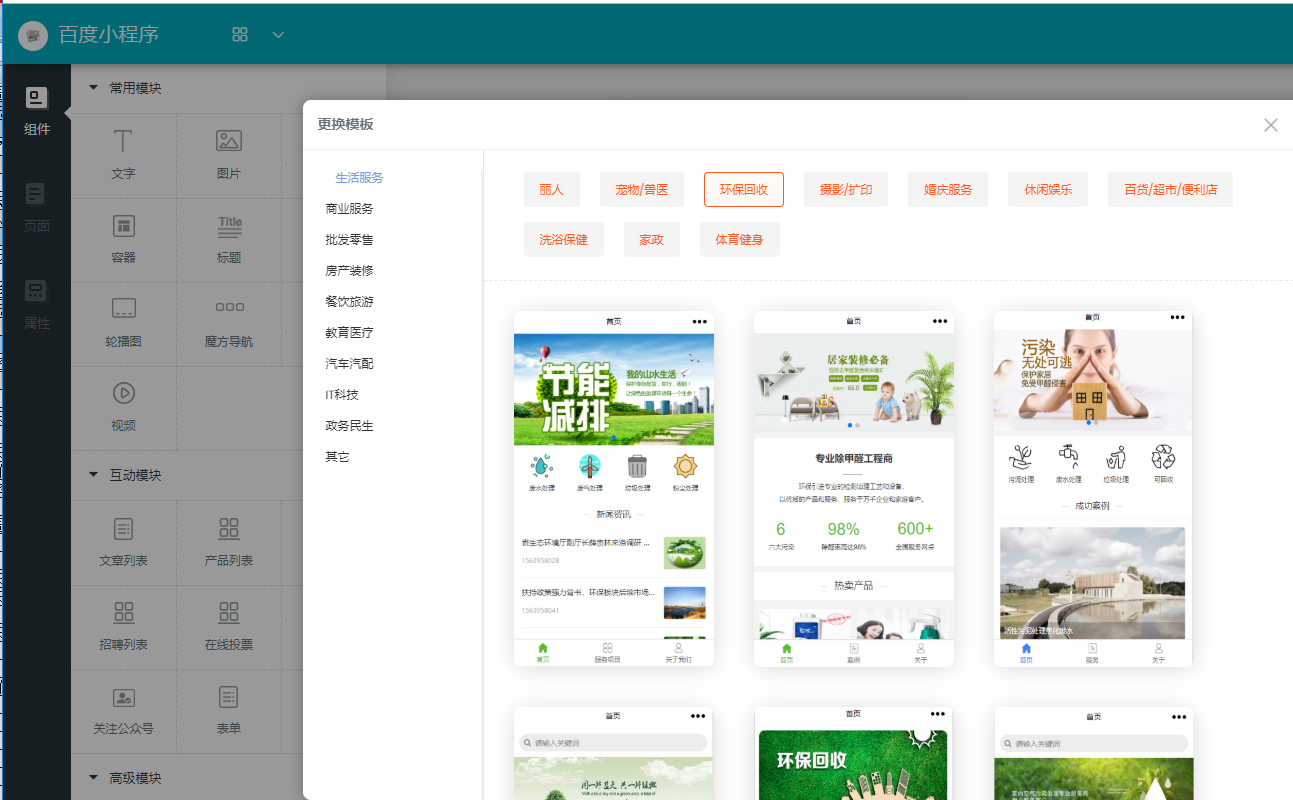The image size is (1293, 800).
Task: Expand the header dropdown chevron
Action: click(279, 35)
